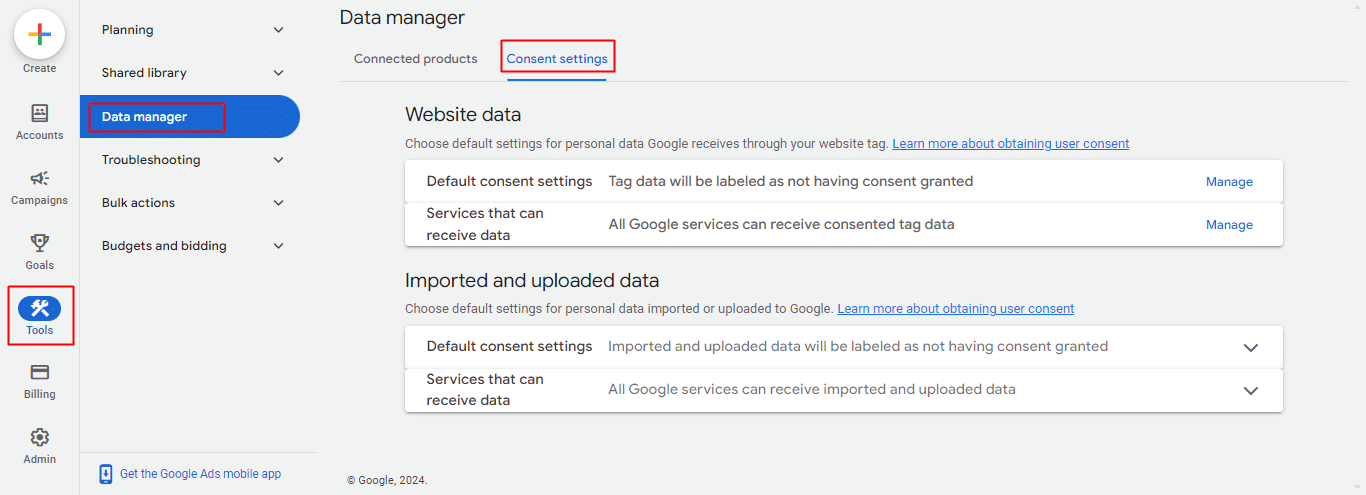Viewport: 1366px width, 495px height.
Task: Open the Accounts icon in sidebar
Action: click(x=39, y=113)
